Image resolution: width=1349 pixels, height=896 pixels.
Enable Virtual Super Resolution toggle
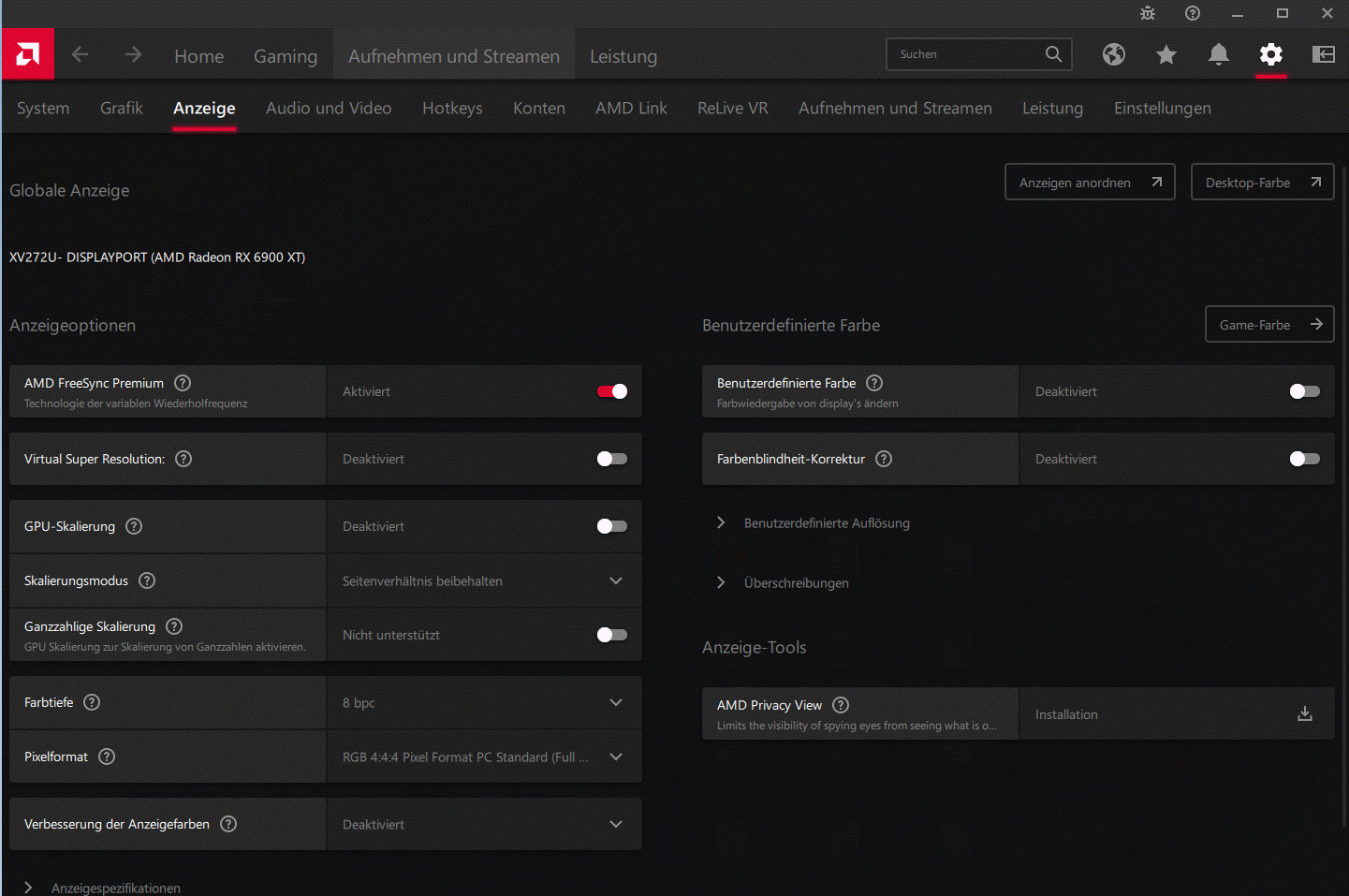612,459
